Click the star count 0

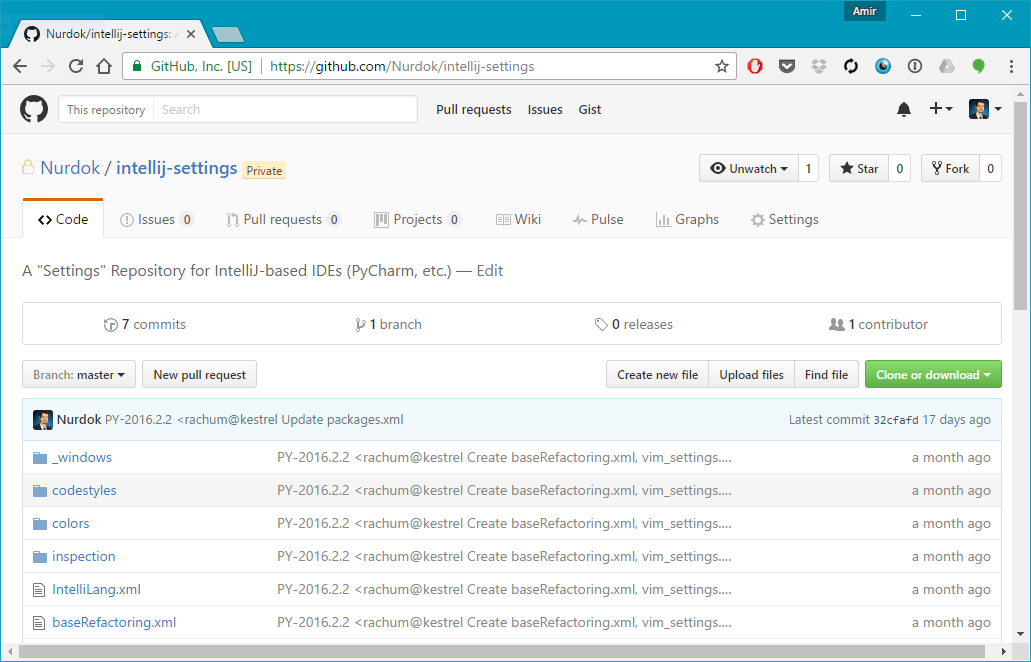[x=899, y=168]
